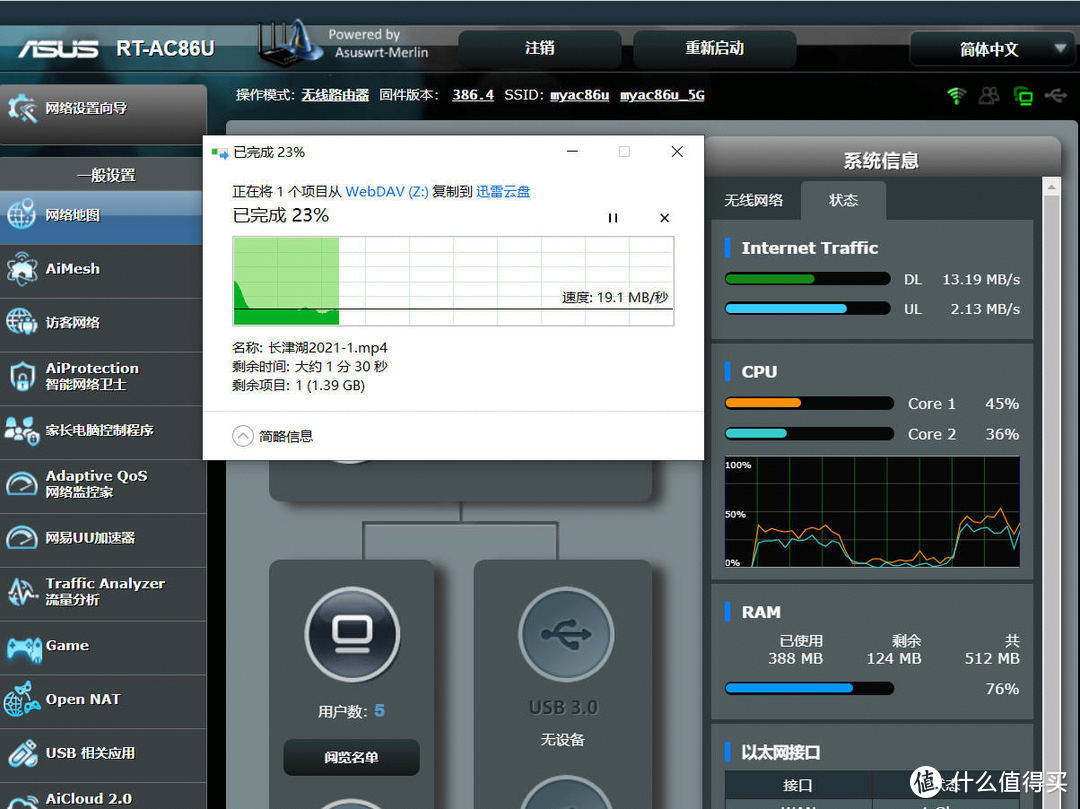This screenshot has width=1080, height=809.
Task: Select the clients status icon near Wi-Fi
Action: (x=988, y=95)
